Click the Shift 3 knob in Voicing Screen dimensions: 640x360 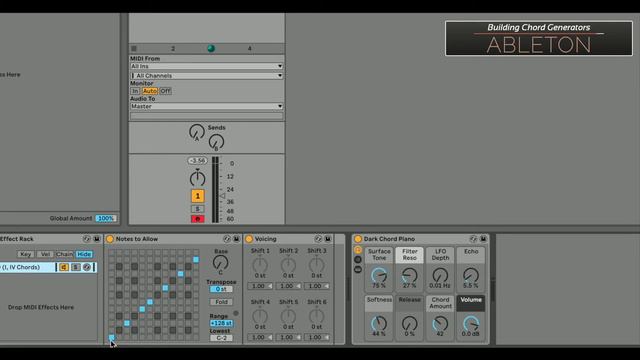coord(316,265)
